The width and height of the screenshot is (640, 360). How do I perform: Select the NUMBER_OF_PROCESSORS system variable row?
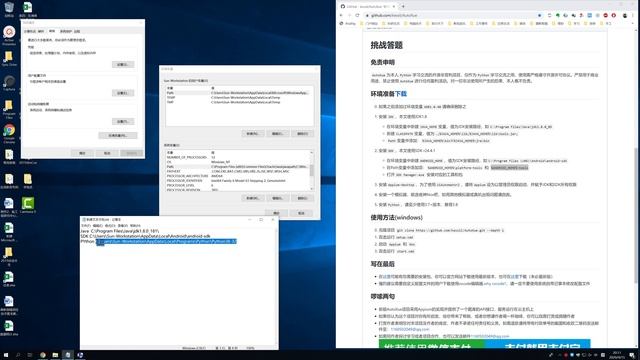[x=238, y=158]
